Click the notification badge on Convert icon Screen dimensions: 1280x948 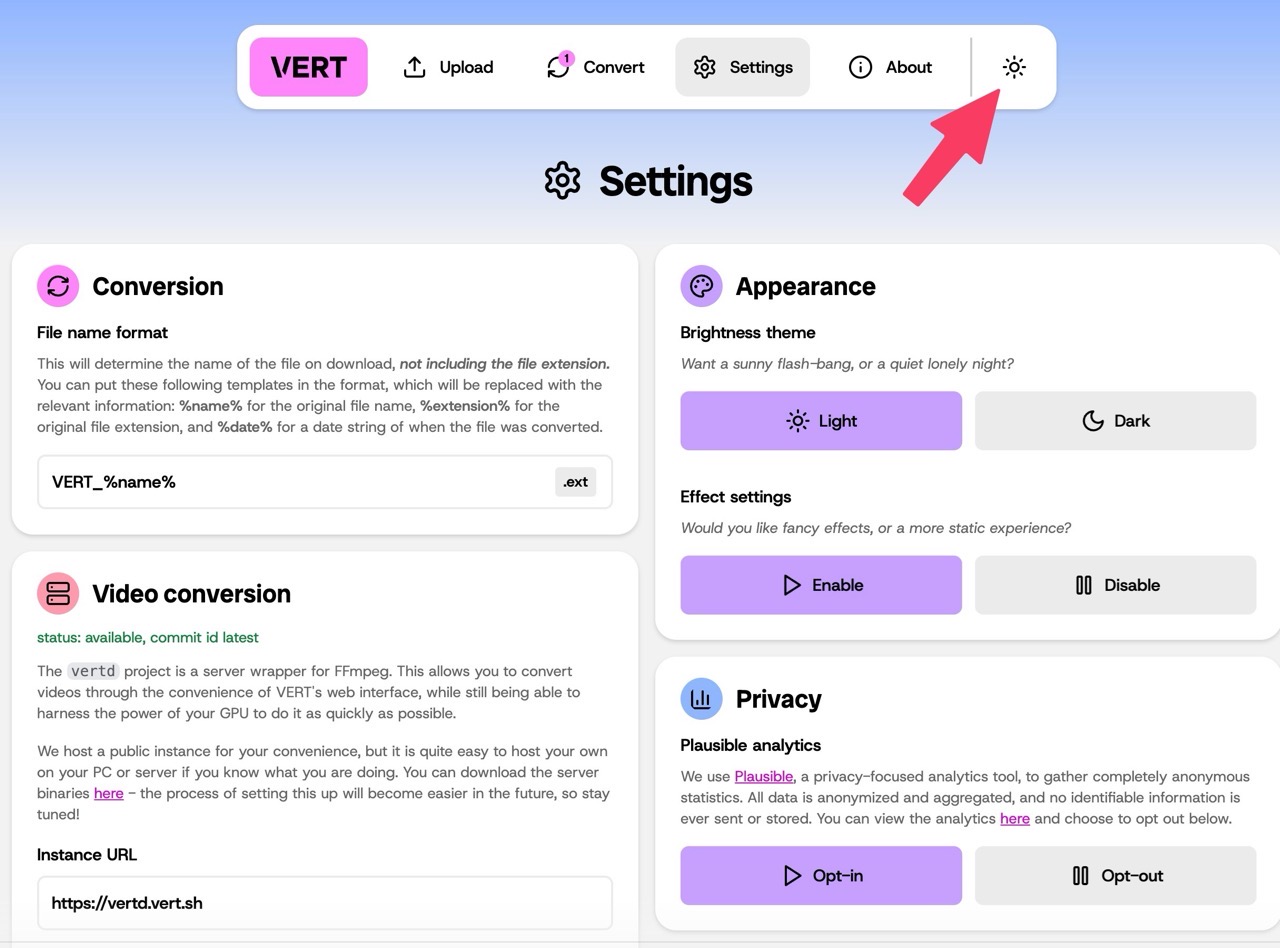pyautogui.click(x=566, y=59)
